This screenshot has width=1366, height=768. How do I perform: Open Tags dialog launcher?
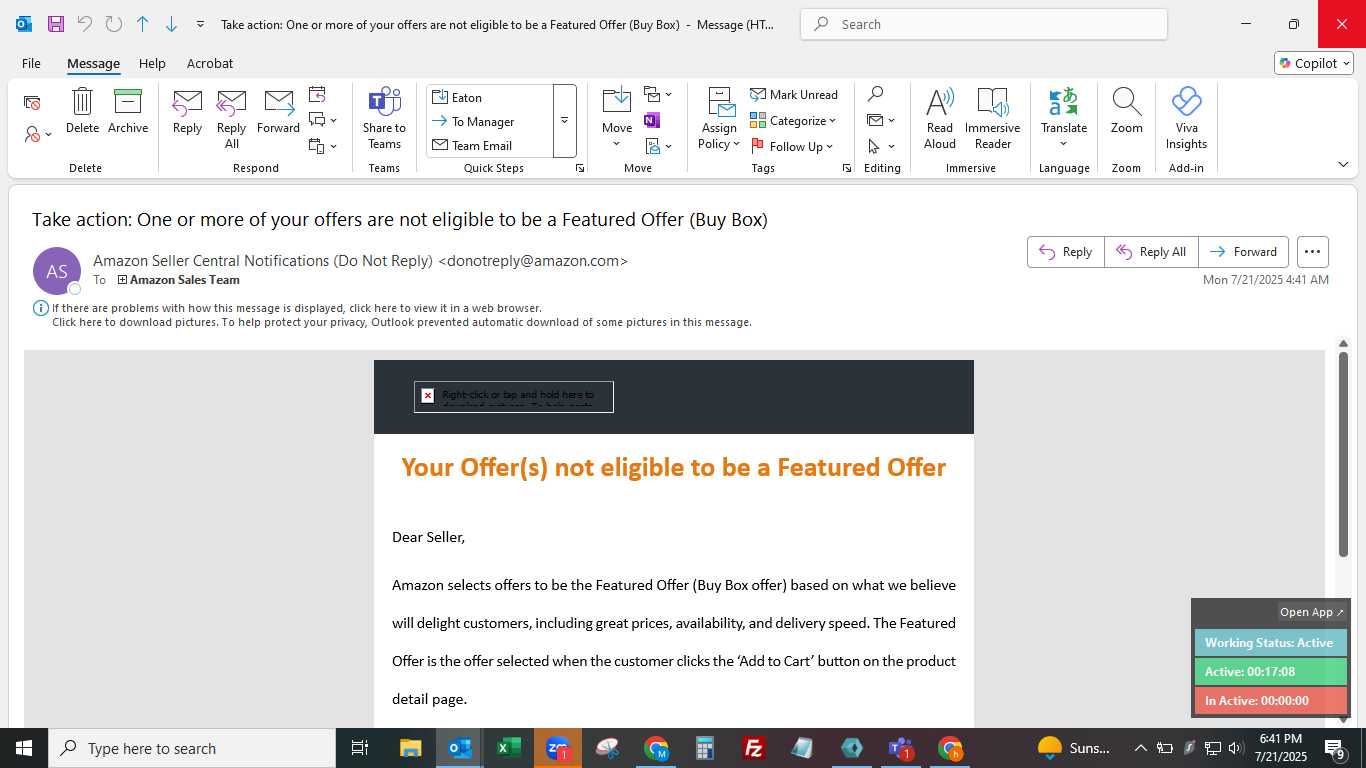[847, 168]
